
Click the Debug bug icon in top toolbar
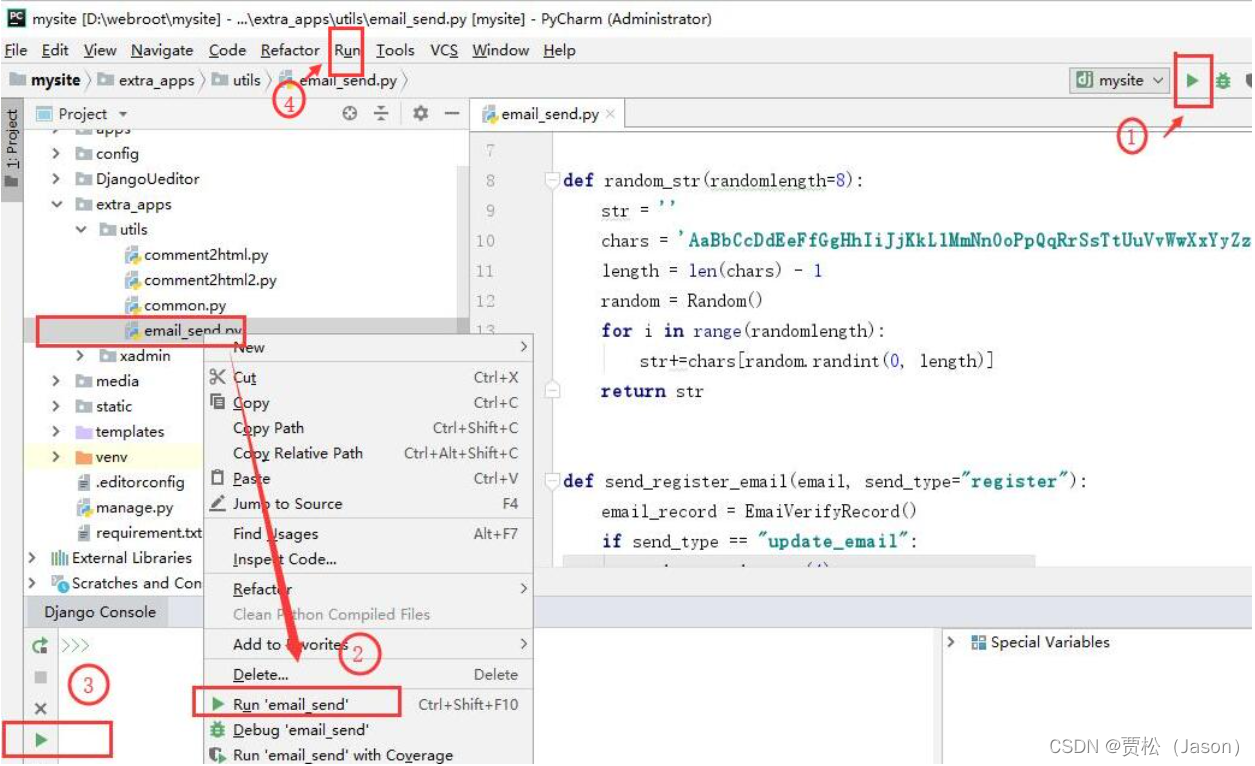(1223, 81)
